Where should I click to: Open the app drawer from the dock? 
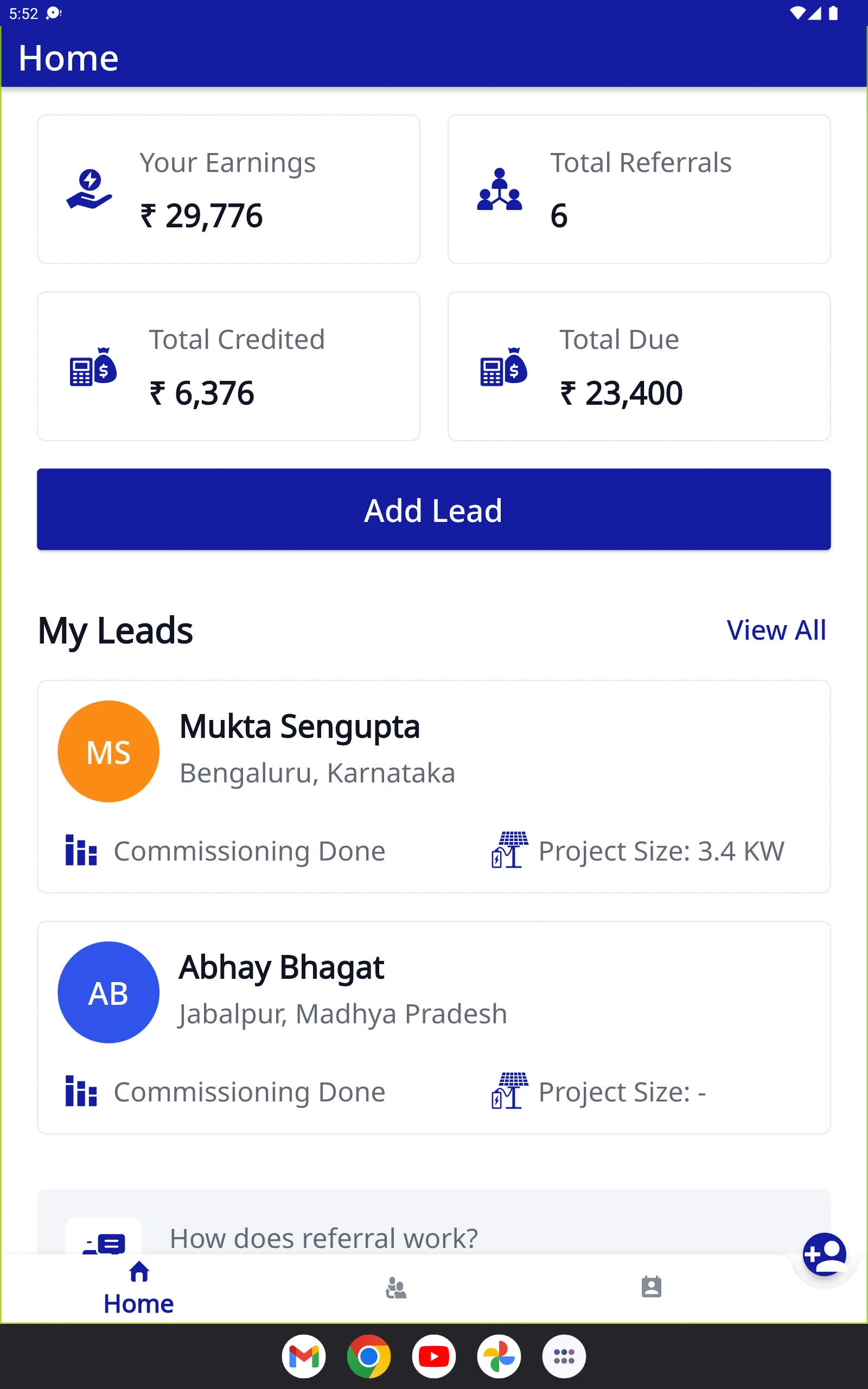pyautogui.click(x=564, y=1357)
